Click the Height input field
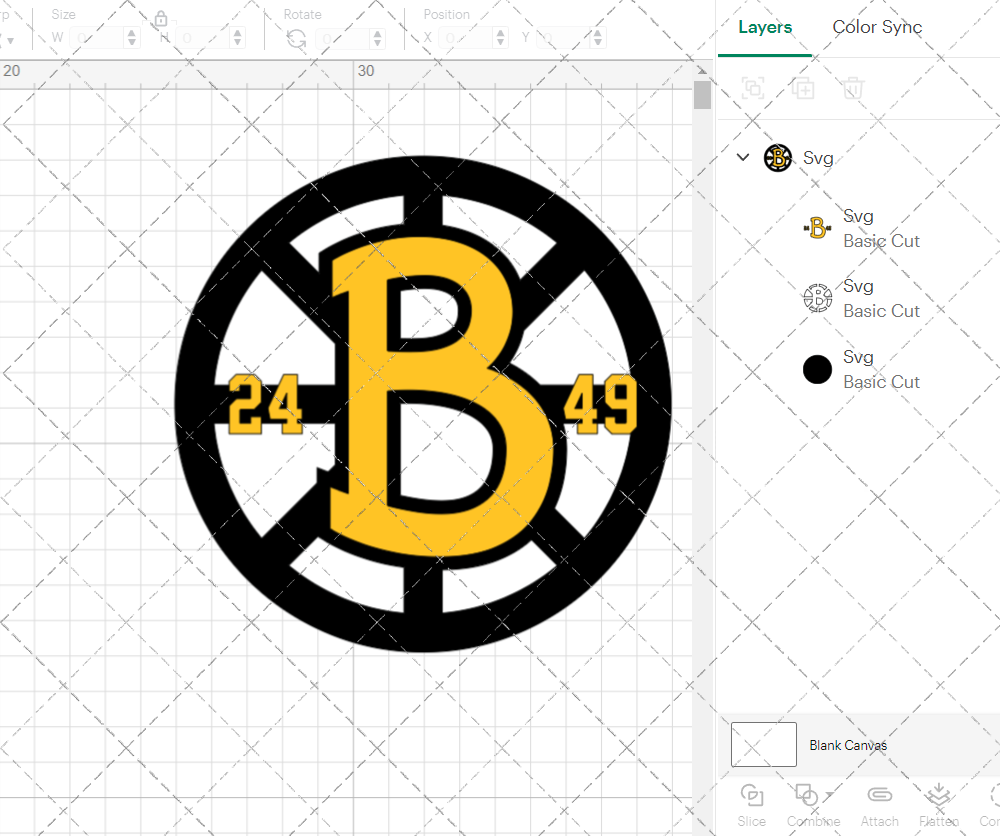The image size is (1000, 836). point(203,38)
